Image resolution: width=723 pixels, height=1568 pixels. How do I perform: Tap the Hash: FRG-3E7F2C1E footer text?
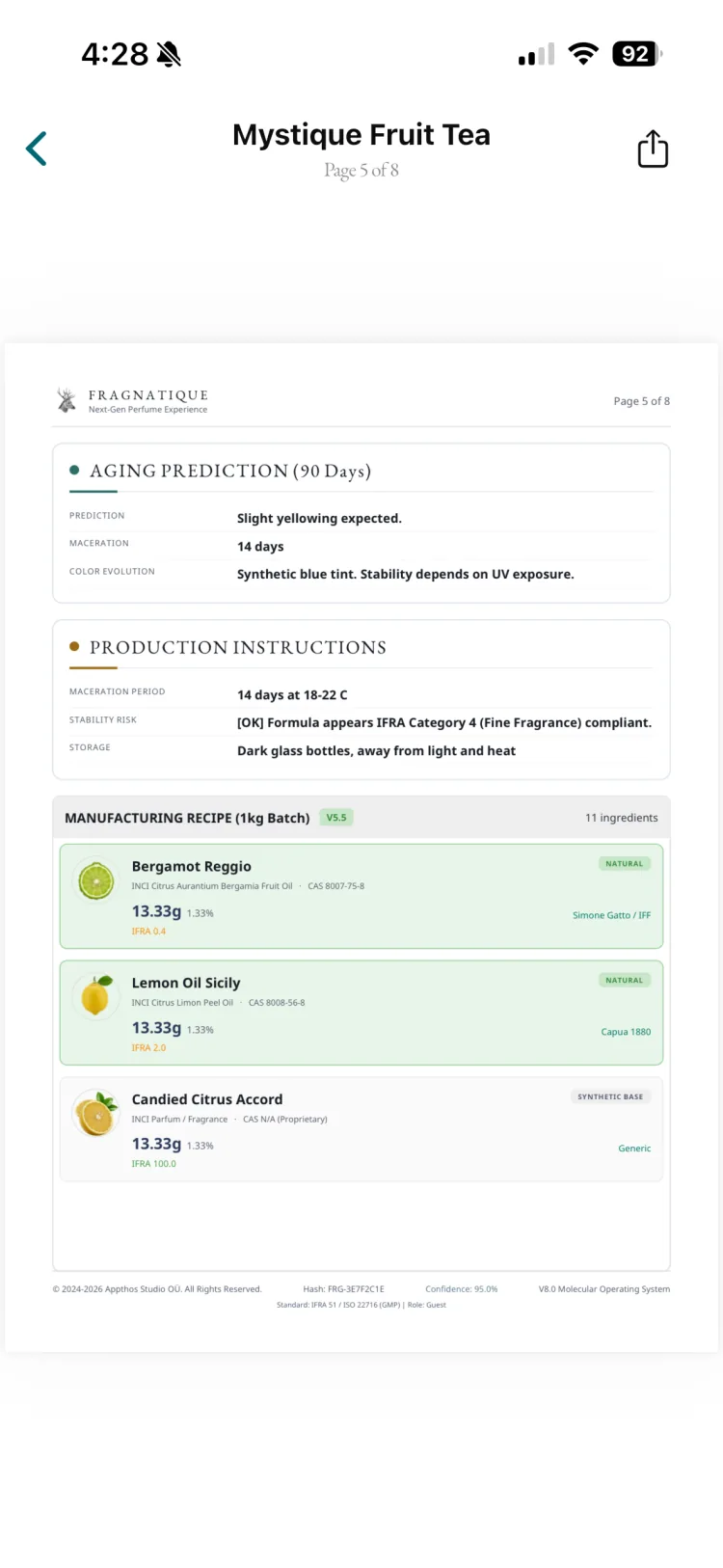pos(343,1289)
